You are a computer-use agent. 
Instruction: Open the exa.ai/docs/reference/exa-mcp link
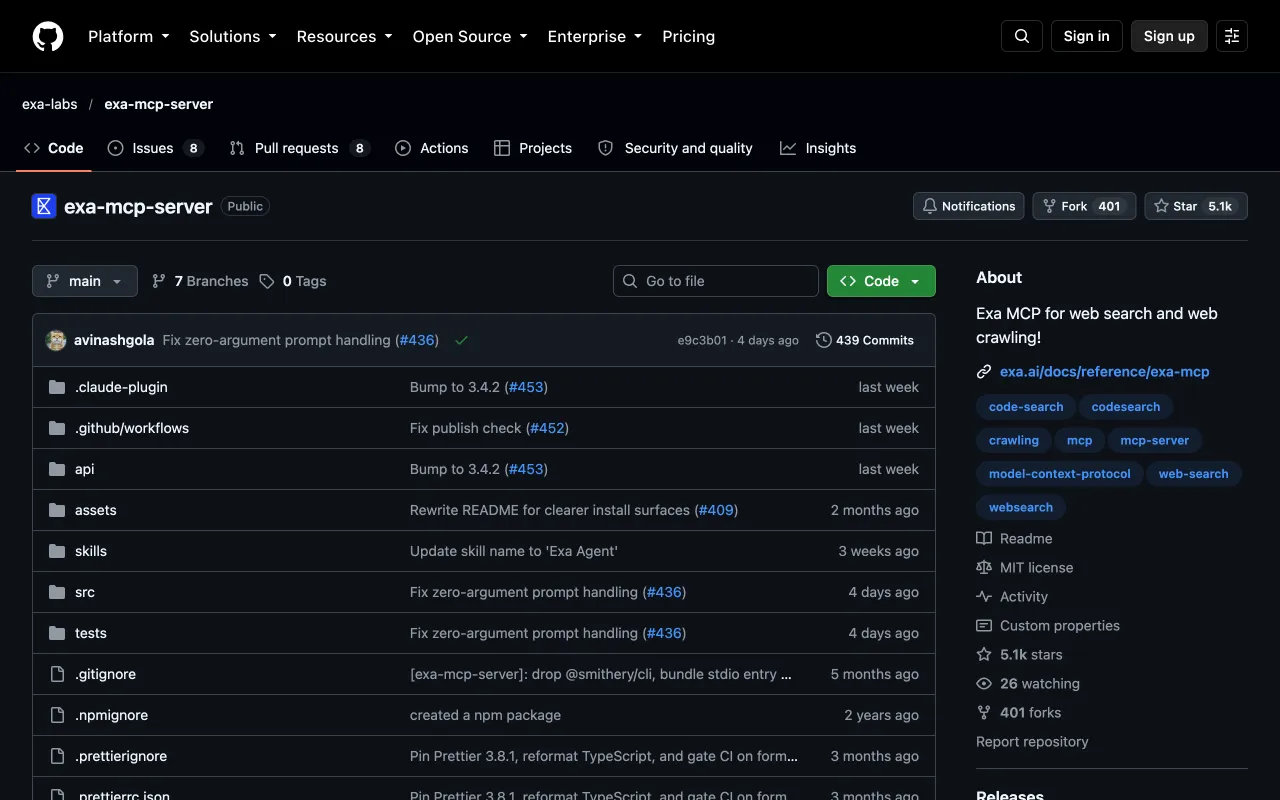tap(1104, 371)
